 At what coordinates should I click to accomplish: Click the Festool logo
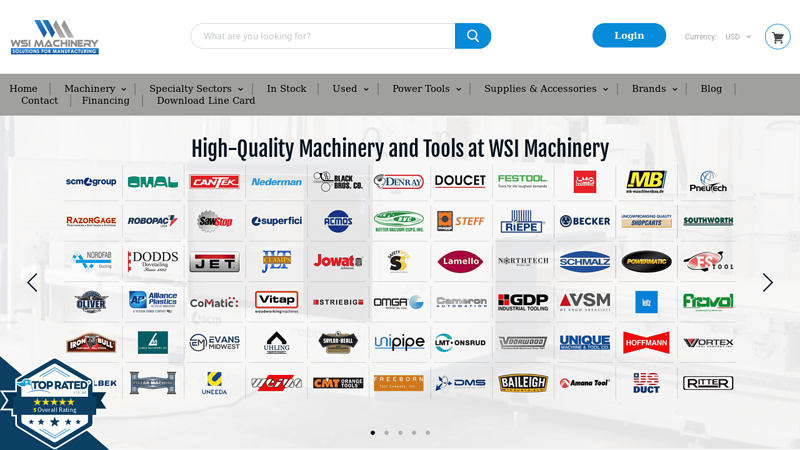tap(522, 181)
